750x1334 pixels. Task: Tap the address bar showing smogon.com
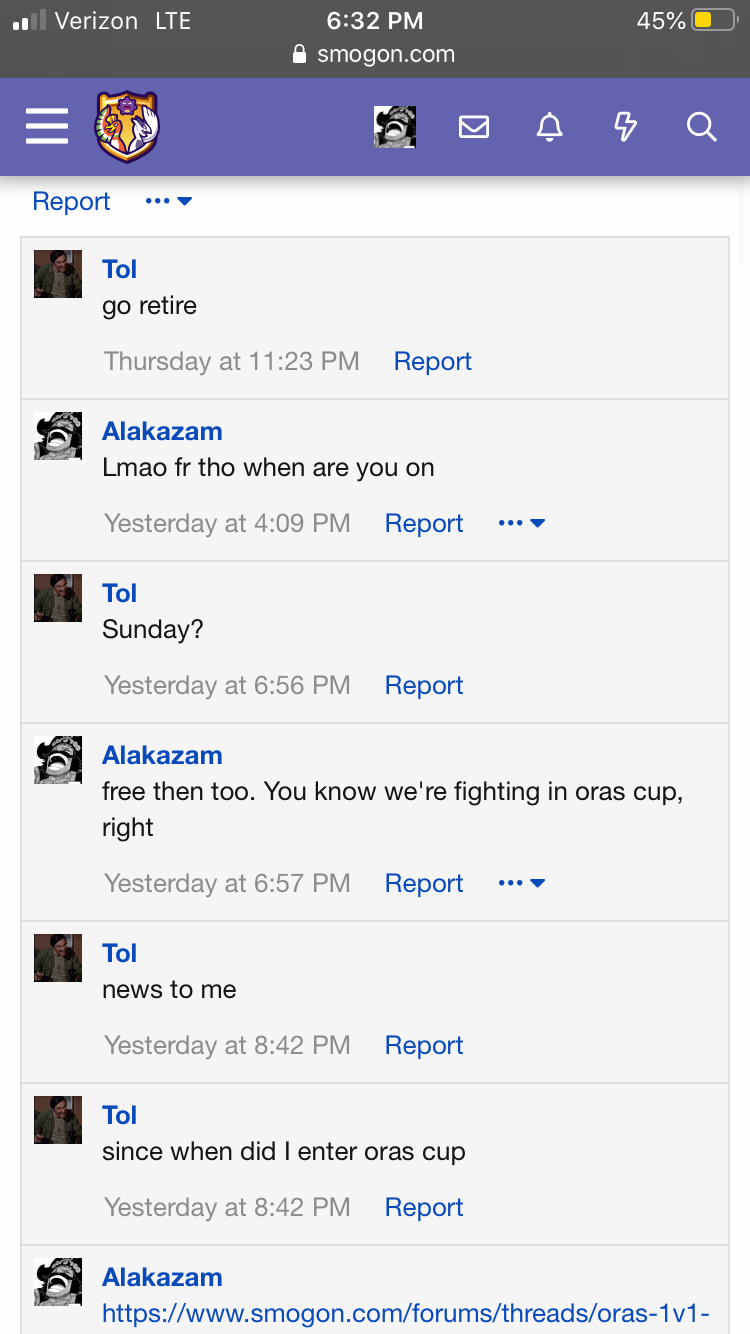tap(375, 54)
